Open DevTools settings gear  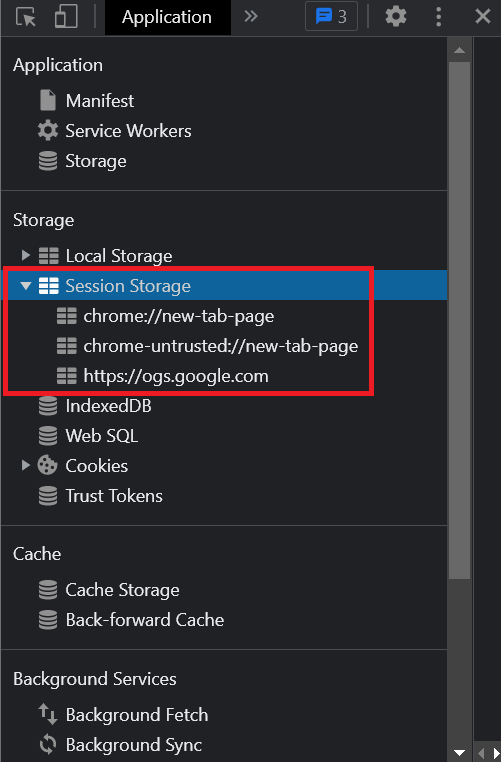click(396, 17)
